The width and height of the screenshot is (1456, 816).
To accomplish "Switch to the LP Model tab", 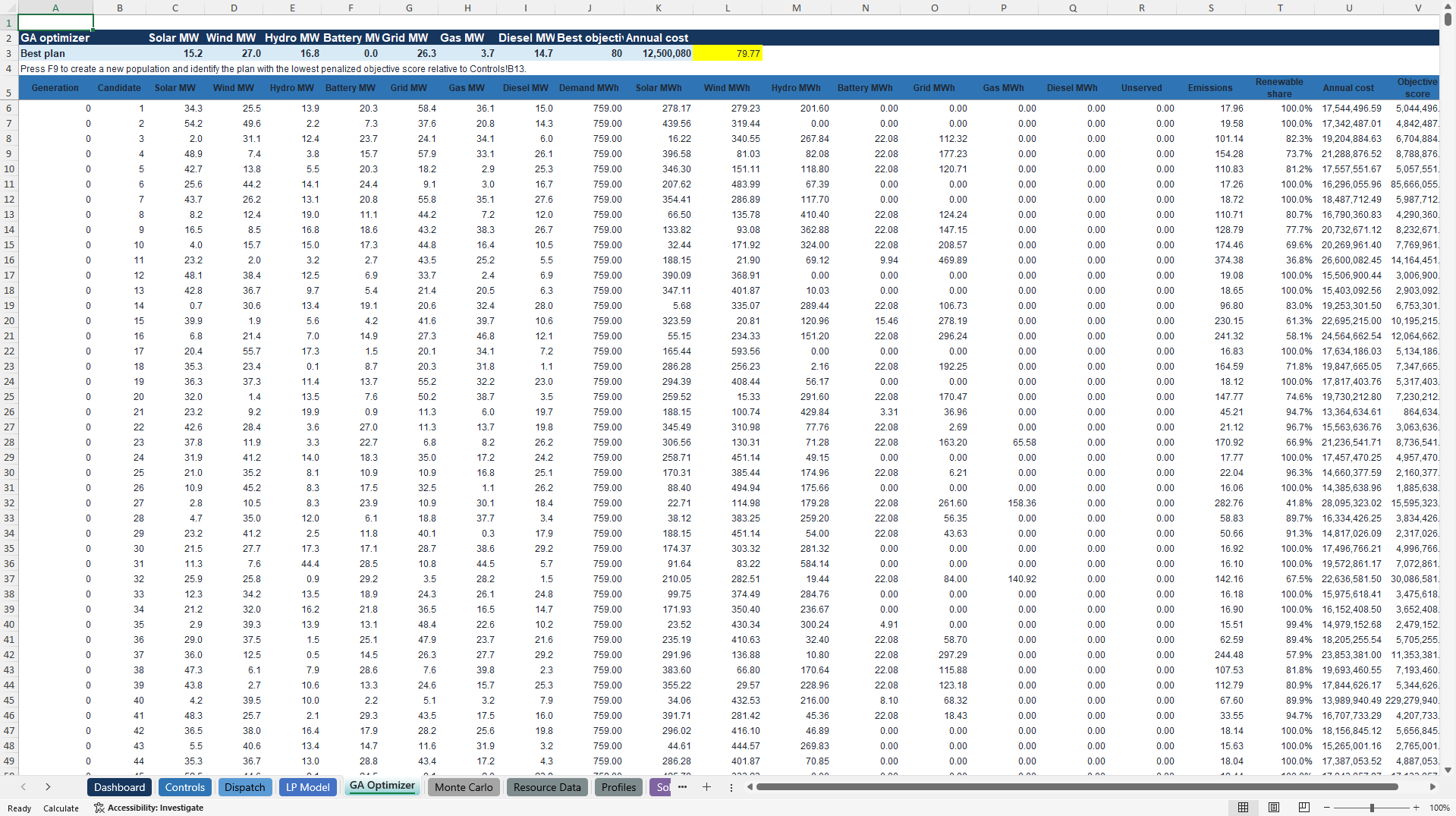I will 307,787.
